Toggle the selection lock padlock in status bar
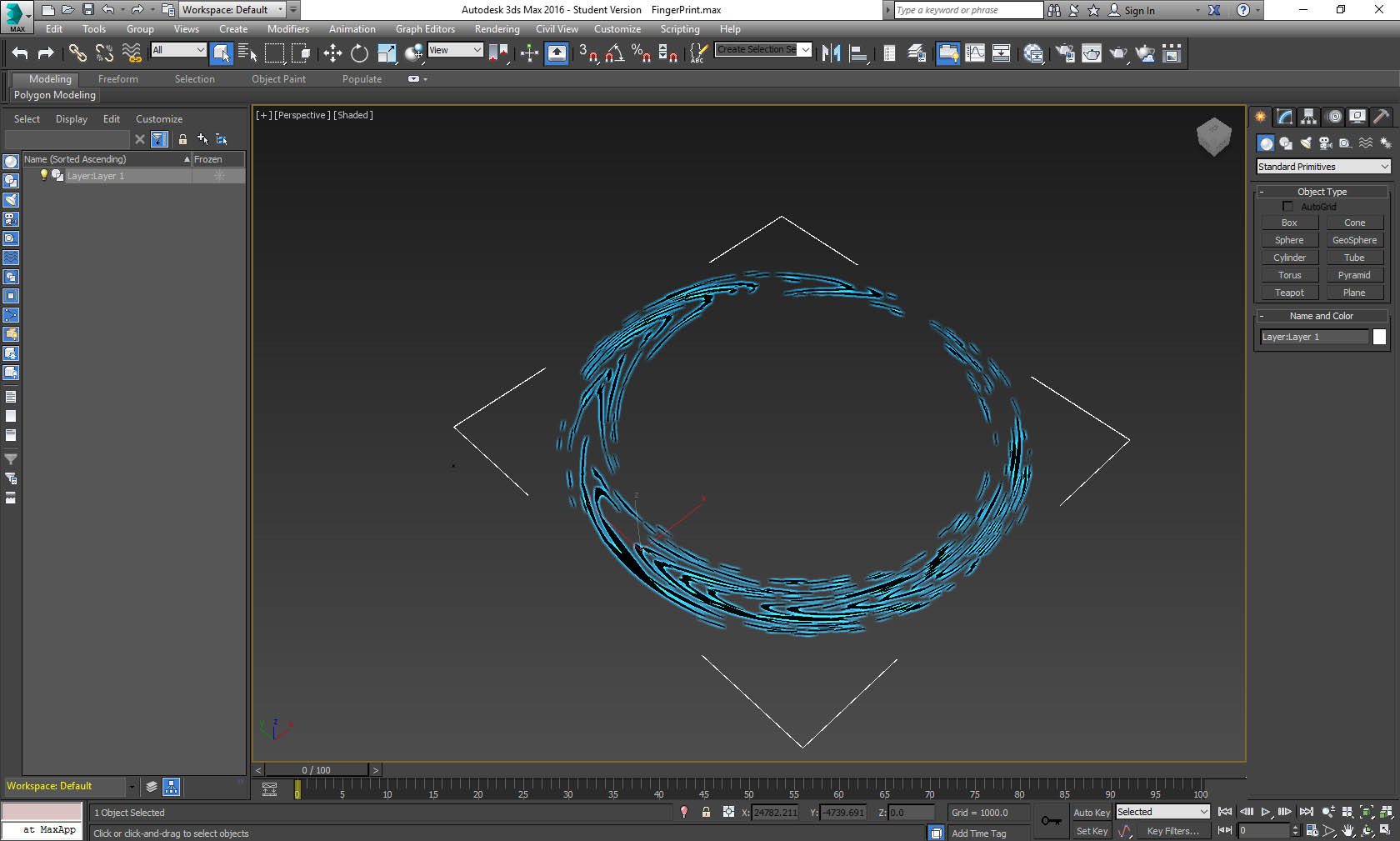1400x841 pixels. 706,812
